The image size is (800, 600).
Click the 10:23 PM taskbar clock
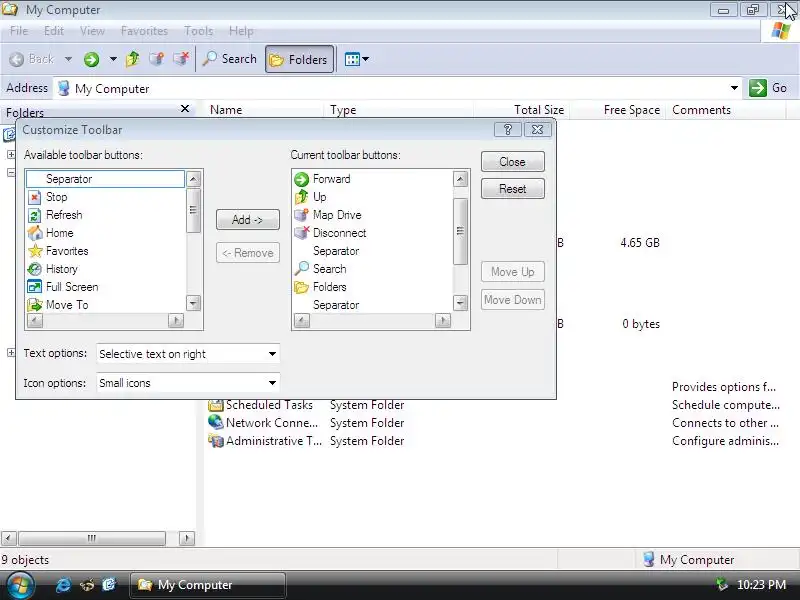tap(761, 585)
